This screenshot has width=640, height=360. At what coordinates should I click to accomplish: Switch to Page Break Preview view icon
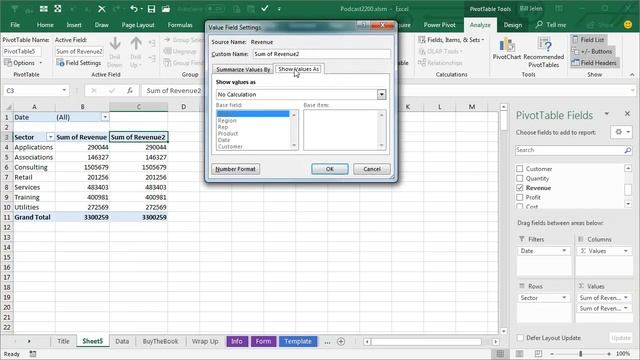[538, 353]
